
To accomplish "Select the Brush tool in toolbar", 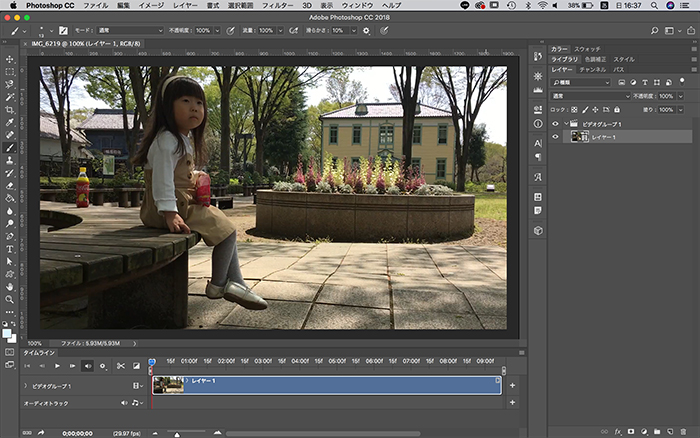I will point(9,148).
